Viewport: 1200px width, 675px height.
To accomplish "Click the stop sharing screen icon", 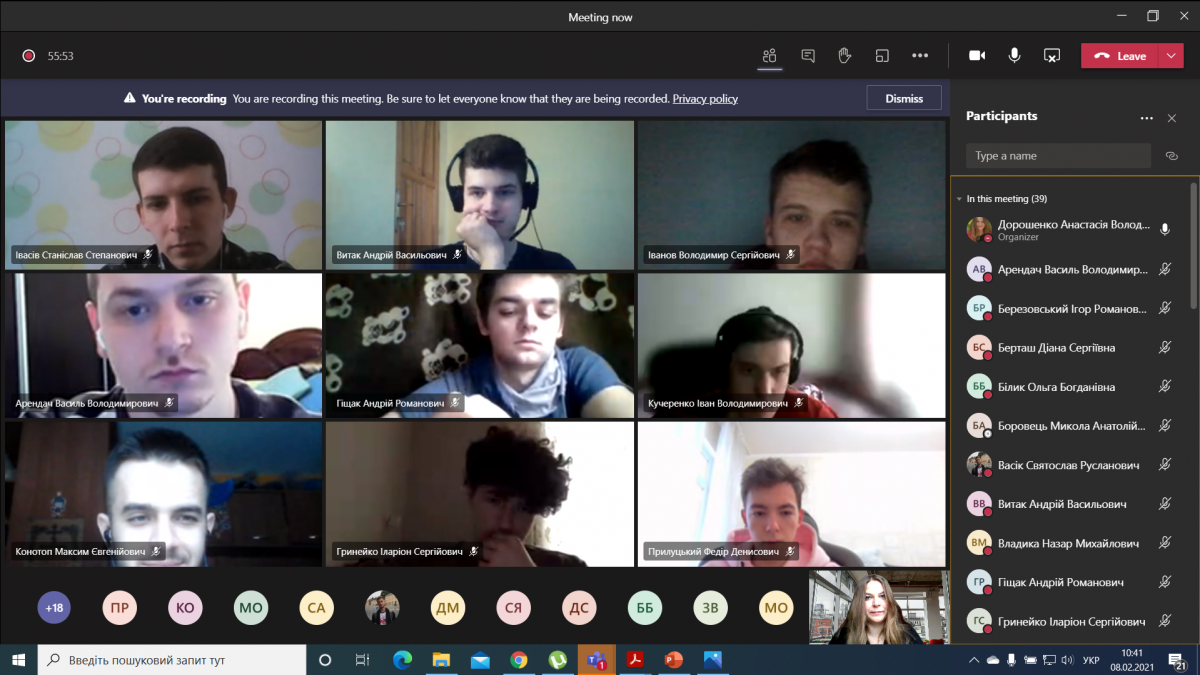I will (1052, 56).
